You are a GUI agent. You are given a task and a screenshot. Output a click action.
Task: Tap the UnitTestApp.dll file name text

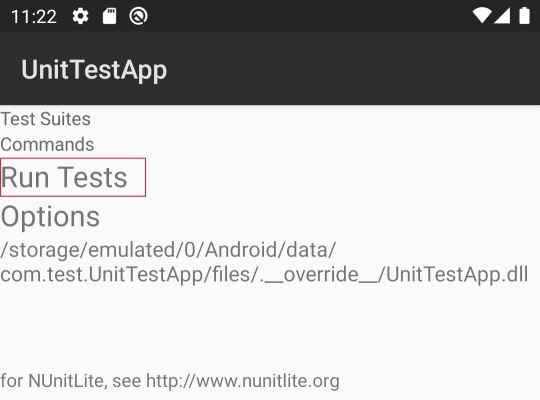coord(457,275)
